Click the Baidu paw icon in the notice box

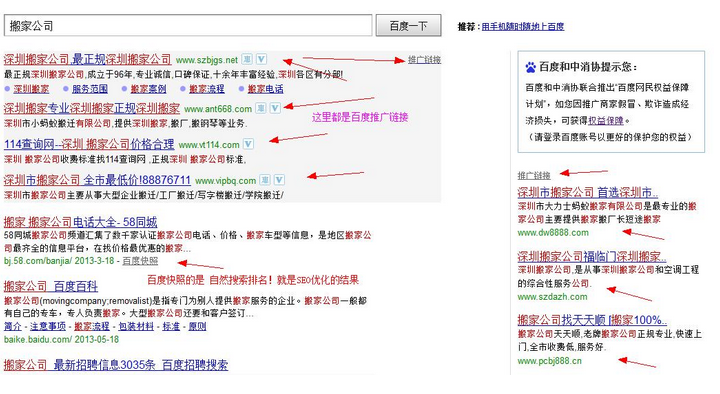(x=530, y=68)
